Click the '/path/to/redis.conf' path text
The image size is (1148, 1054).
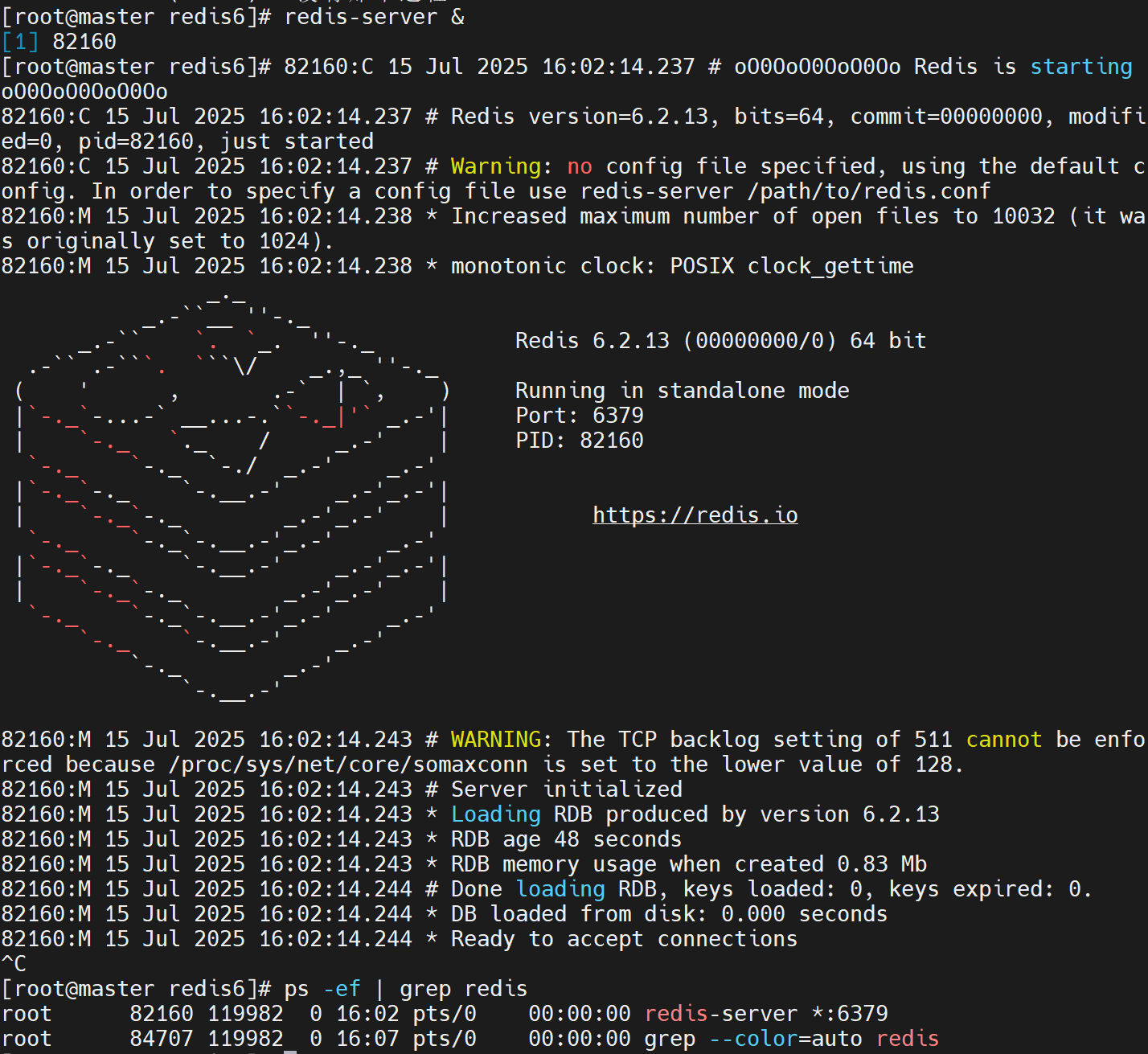tap(869, 191)
